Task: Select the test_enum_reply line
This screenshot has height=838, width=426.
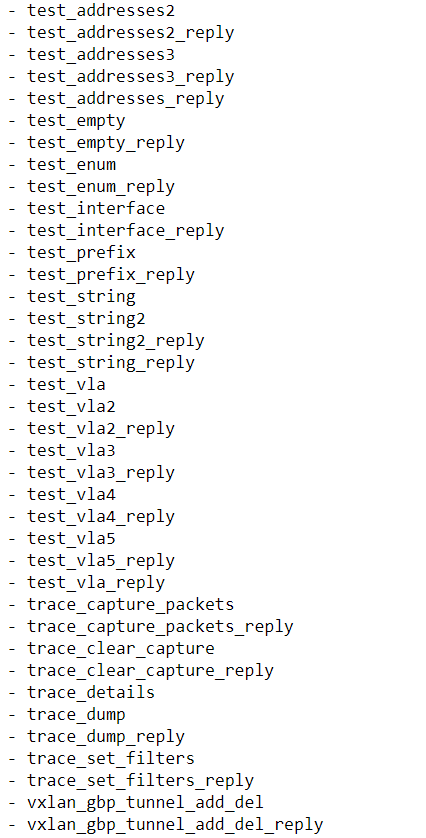Action: [x=101, y=187]
